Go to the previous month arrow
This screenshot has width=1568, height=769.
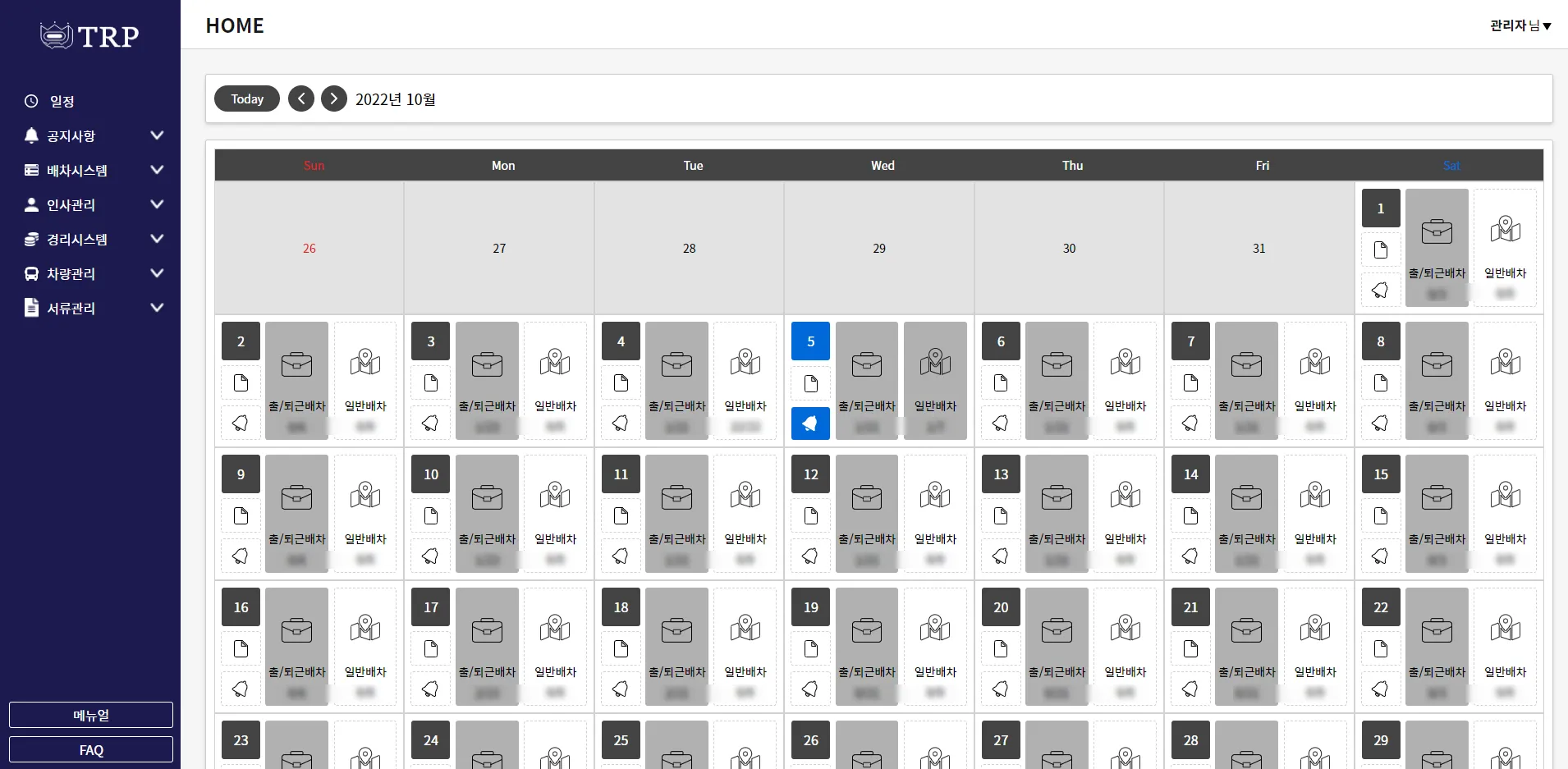point(301,98)
